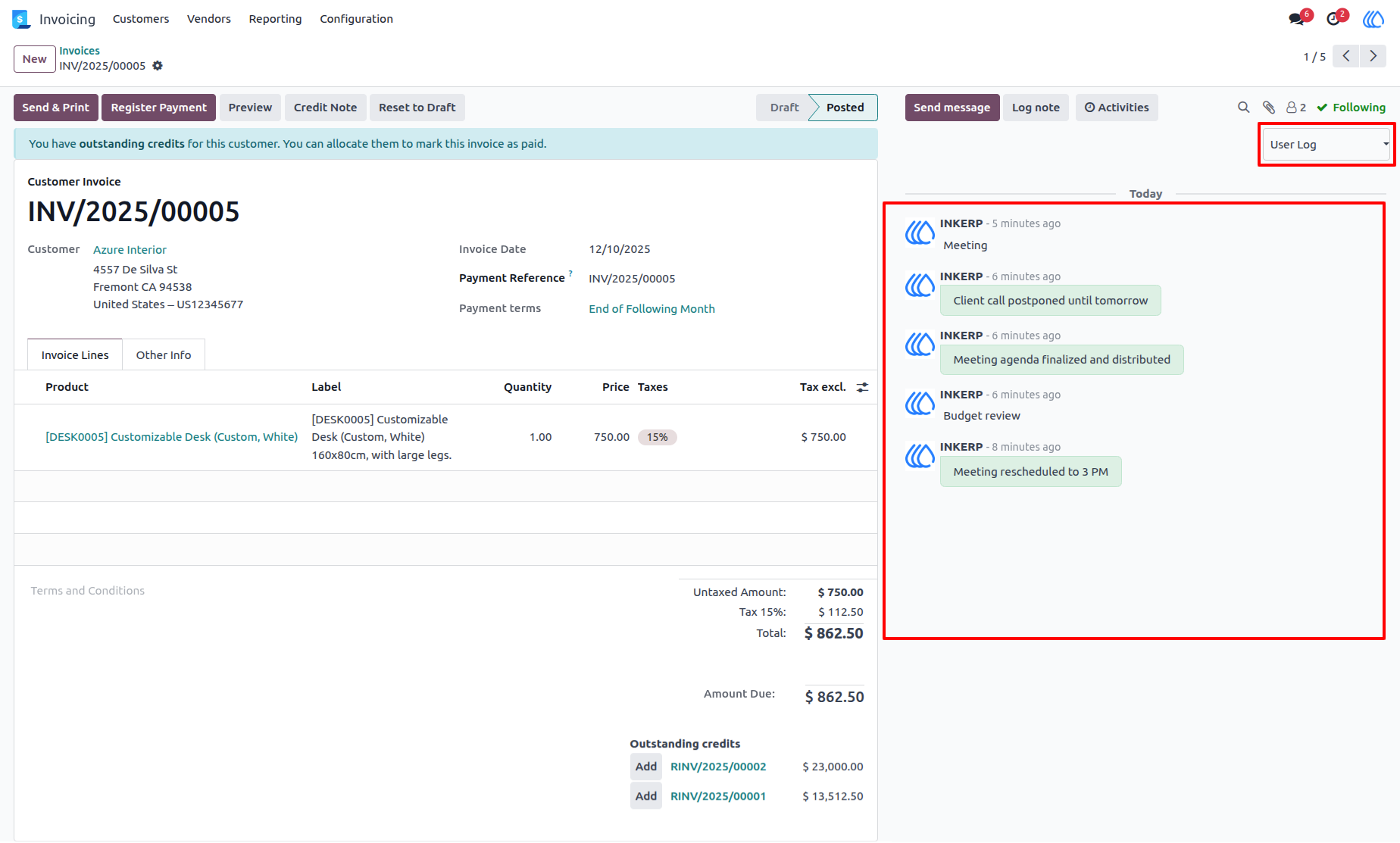
Task: Search messages with the magnifier icon
Action: point(1243,108)
